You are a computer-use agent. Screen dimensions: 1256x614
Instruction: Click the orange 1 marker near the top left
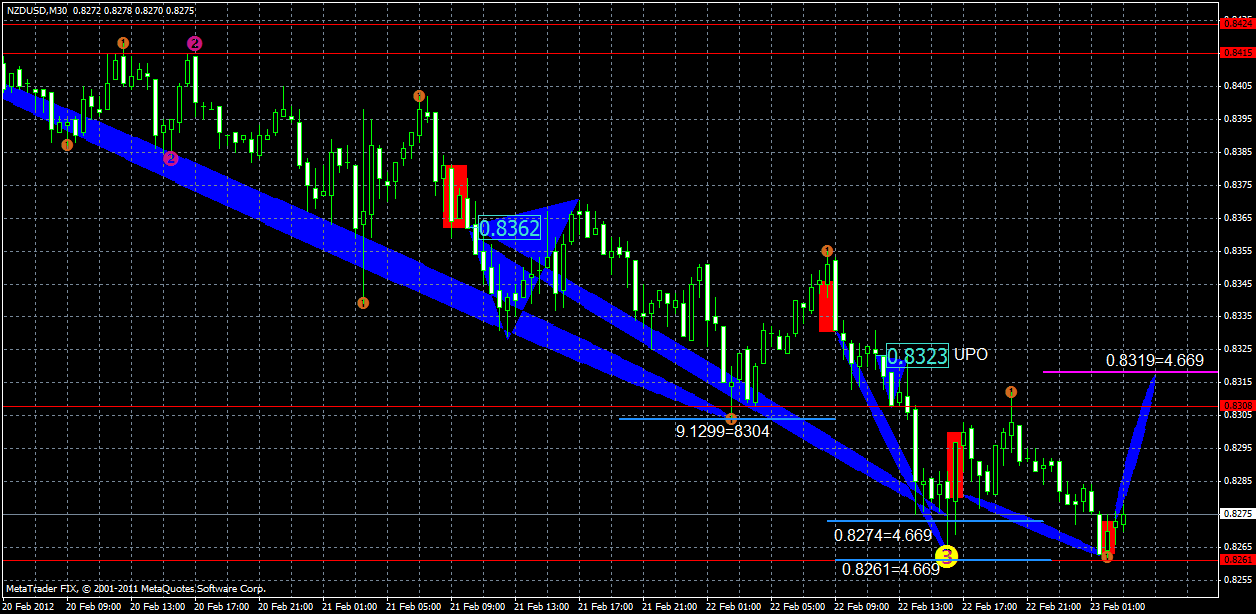tap(123, 42)
